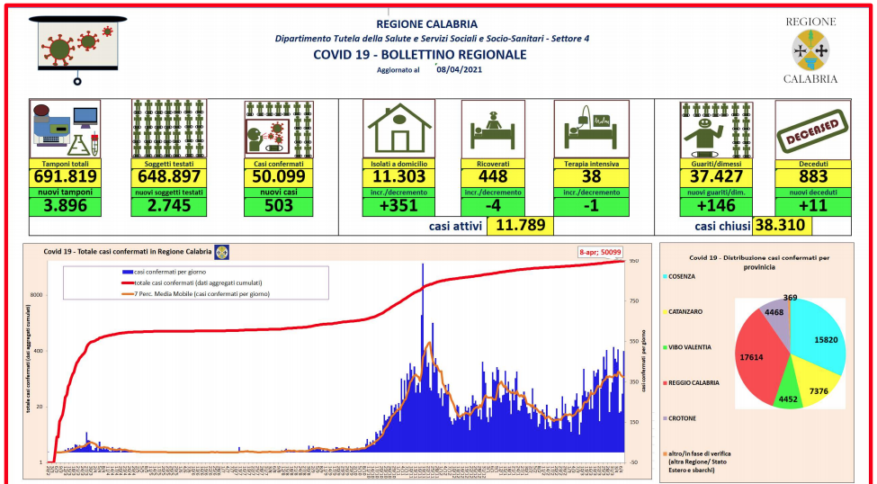Click the DECEASED stamp icon

tap(812, 127)
